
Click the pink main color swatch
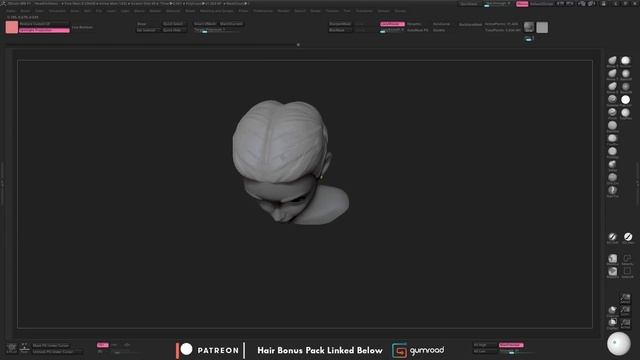[12, 27]
